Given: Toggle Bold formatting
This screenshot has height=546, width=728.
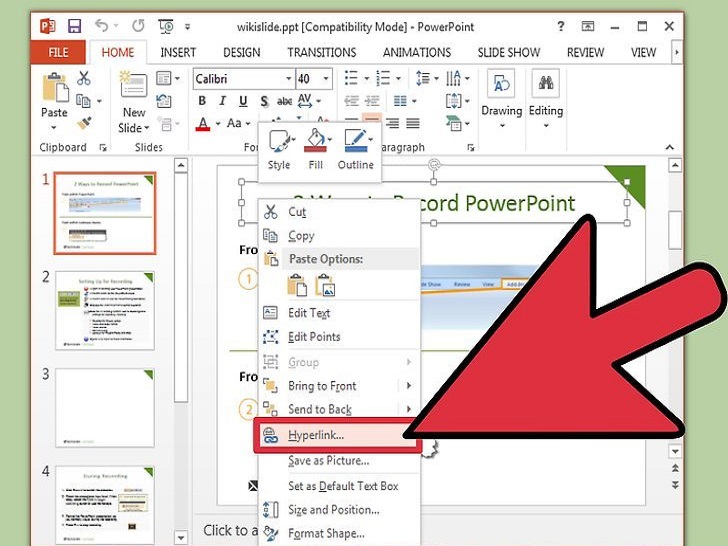Looking at the screenshot, I should (x=202, y=101).
